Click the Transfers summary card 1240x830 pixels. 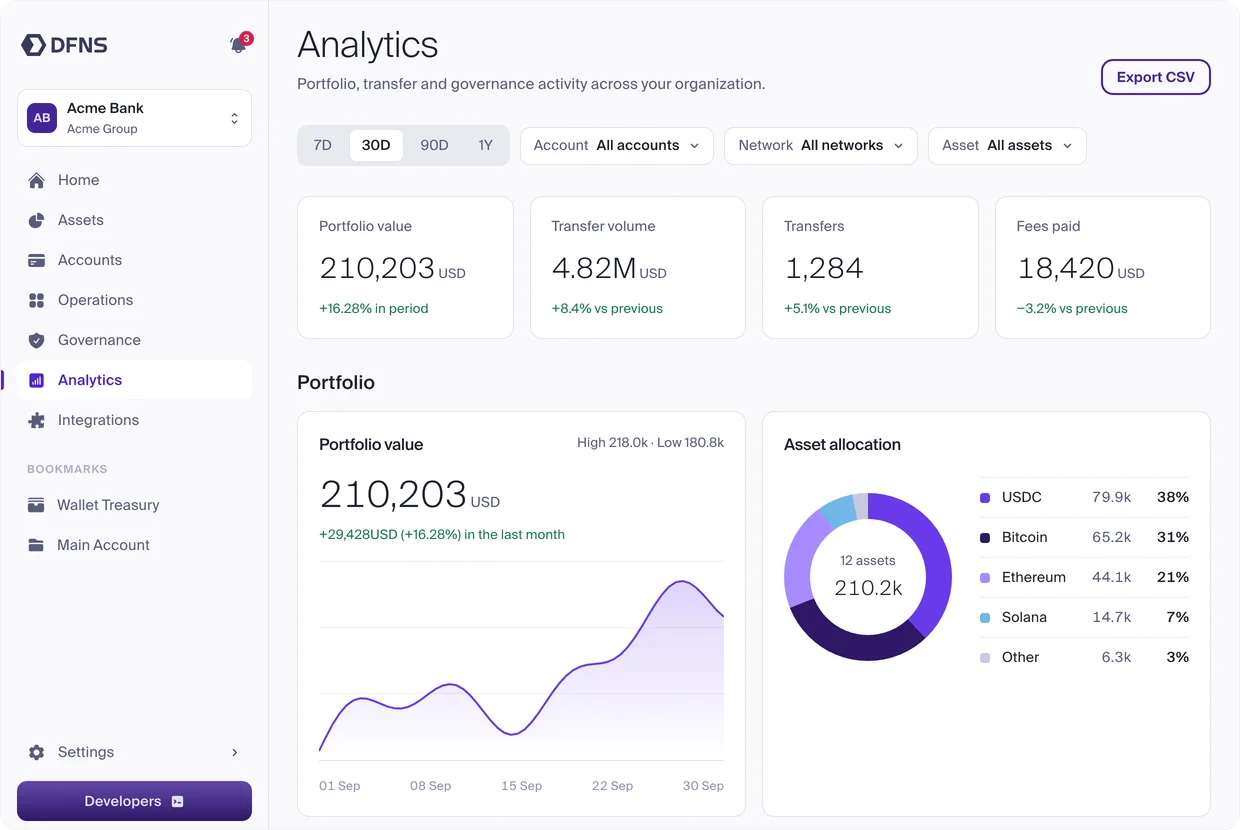870,267
